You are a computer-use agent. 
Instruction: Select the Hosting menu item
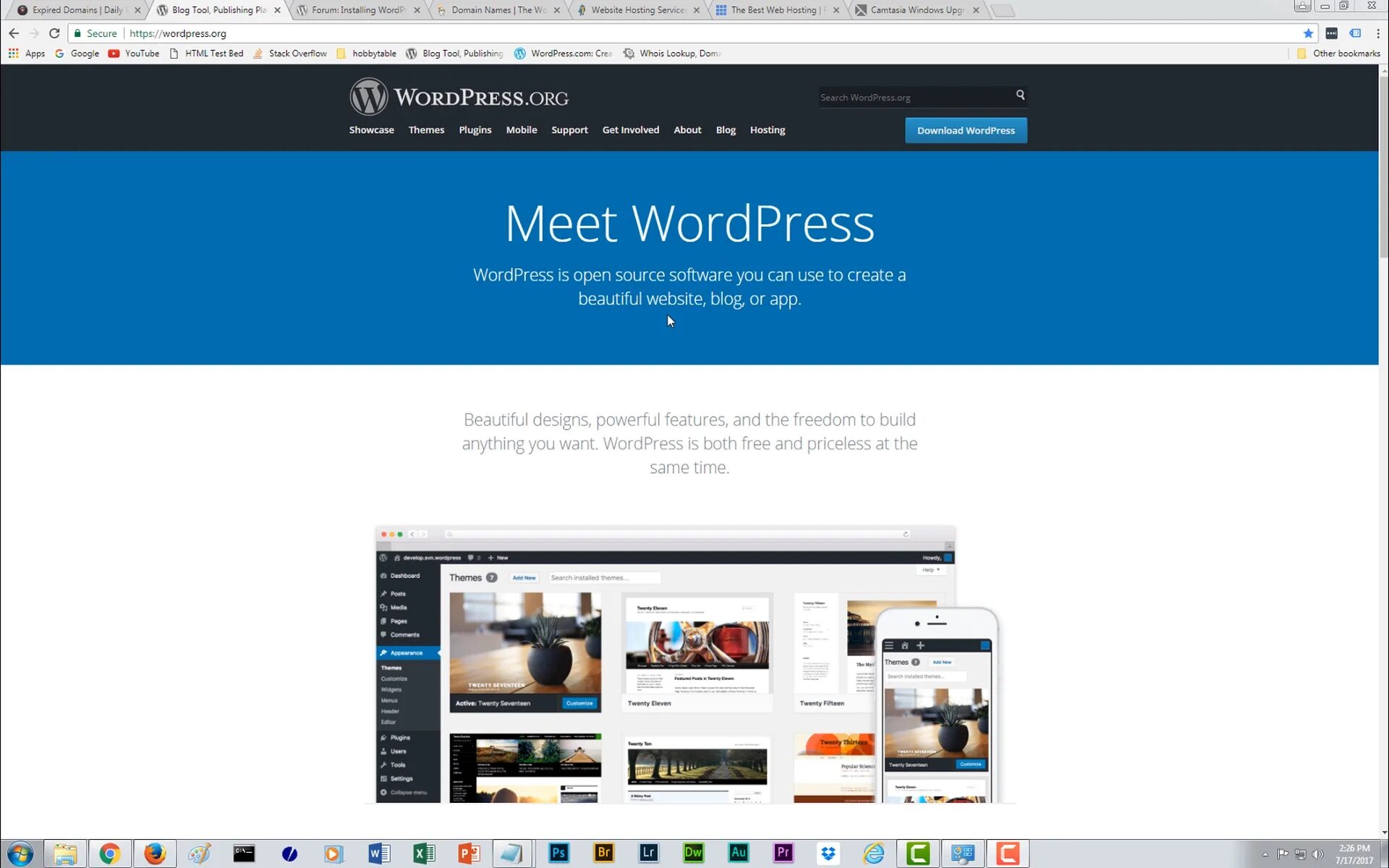[x=767, y=129]
